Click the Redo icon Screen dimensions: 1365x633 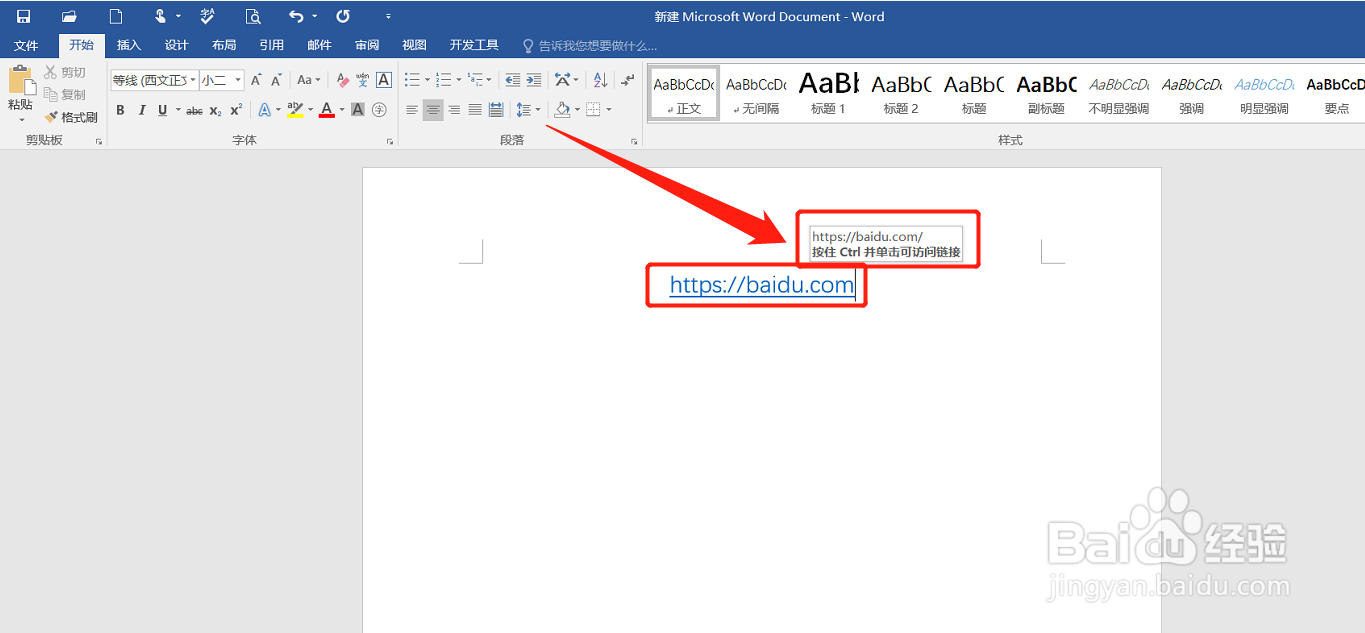343,16
